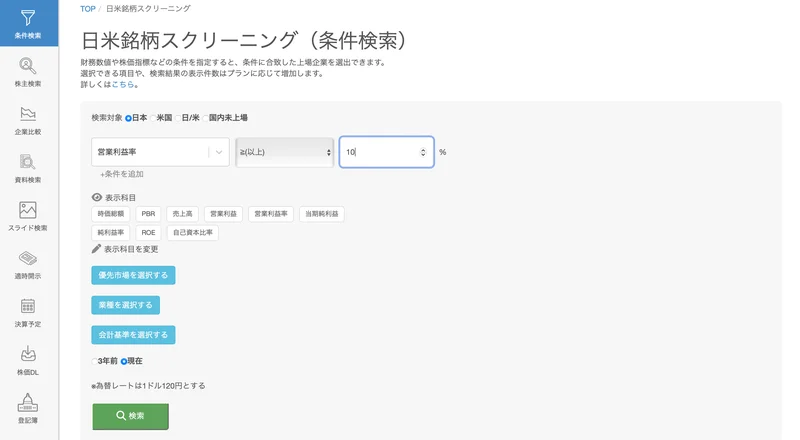
Task: Open 登記簿 building icon in sidebar
Action: click(28, 402)
